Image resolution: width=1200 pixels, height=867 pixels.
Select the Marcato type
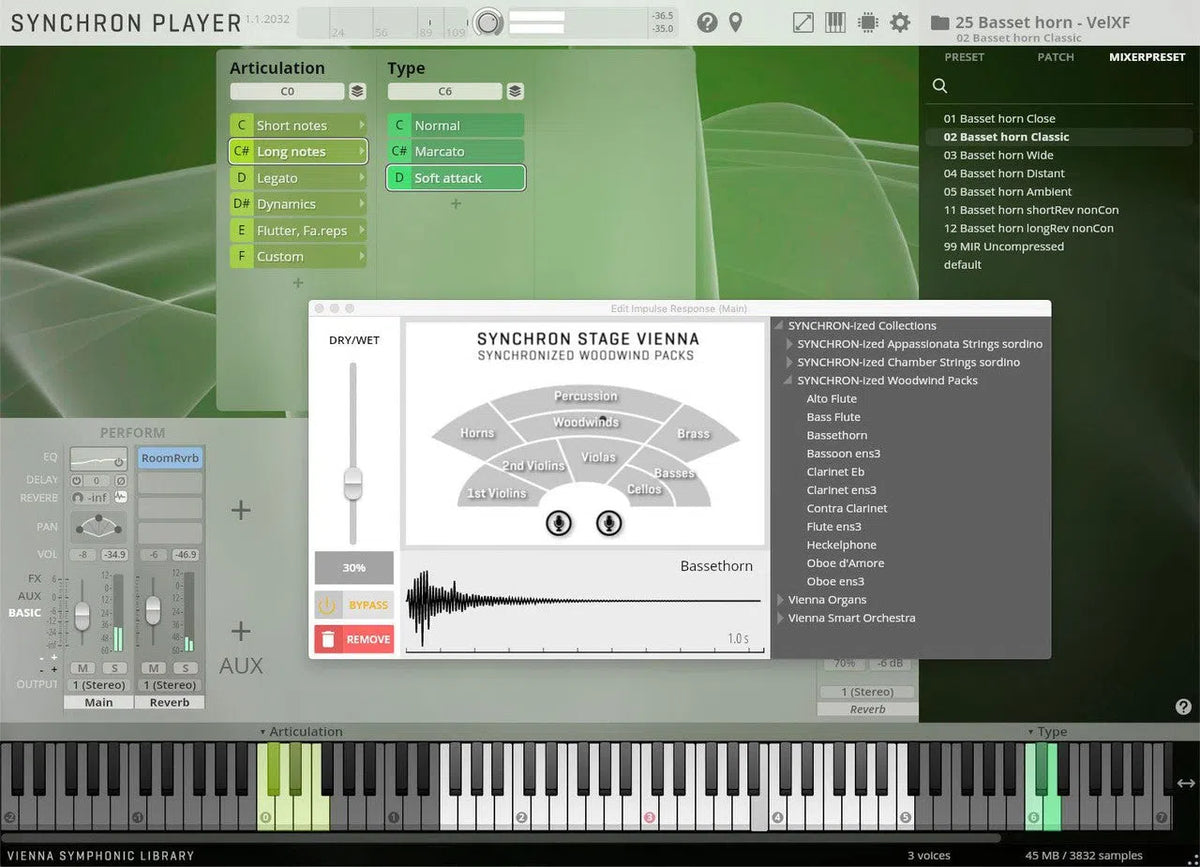coord(455,152)
